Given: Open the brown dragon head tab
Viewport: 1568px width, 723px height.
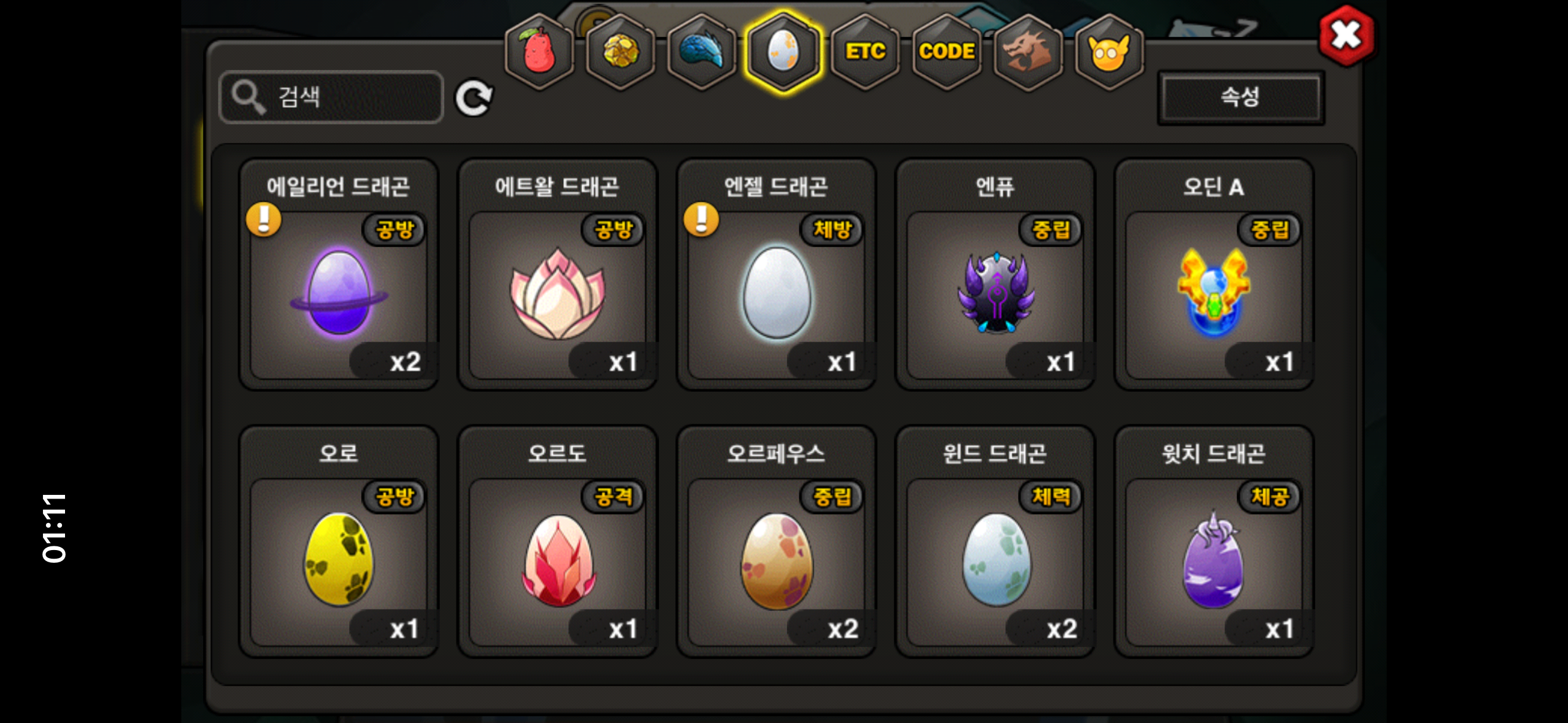Looking at the screenshot, I should tap(1028, 52).
